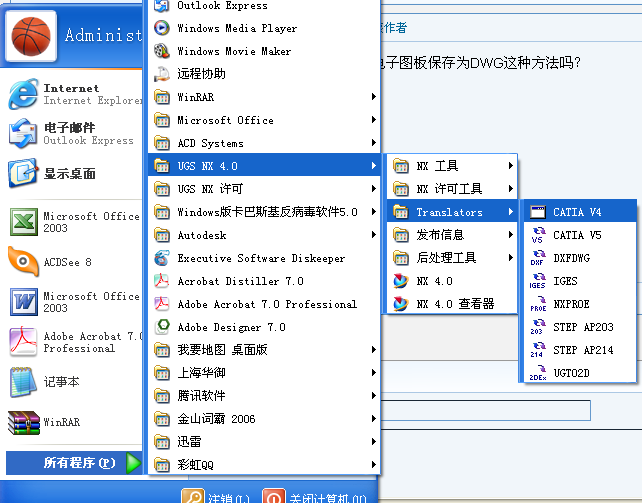Open Windows Movie Maker
The height and width of the screenshot is (503, 642).
[264, 51]
